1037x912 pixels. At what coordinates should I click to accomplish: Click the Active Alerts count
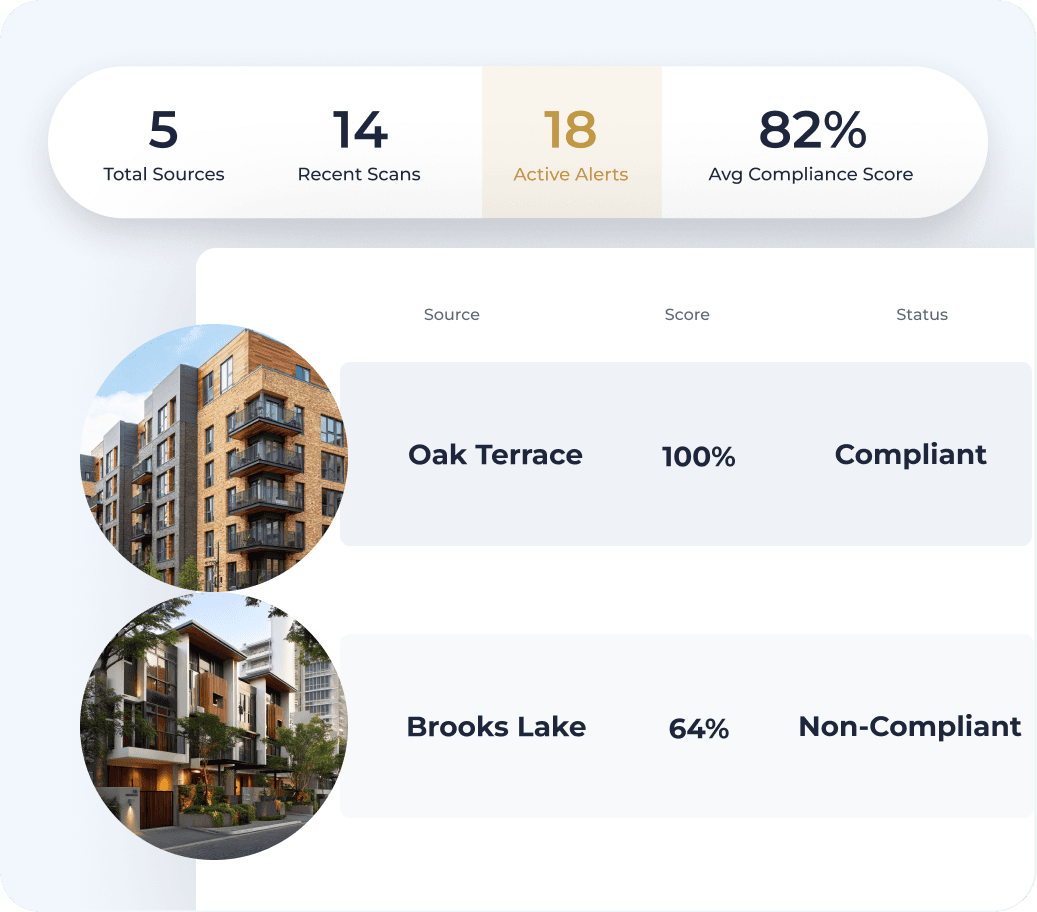tap(571, 131)
